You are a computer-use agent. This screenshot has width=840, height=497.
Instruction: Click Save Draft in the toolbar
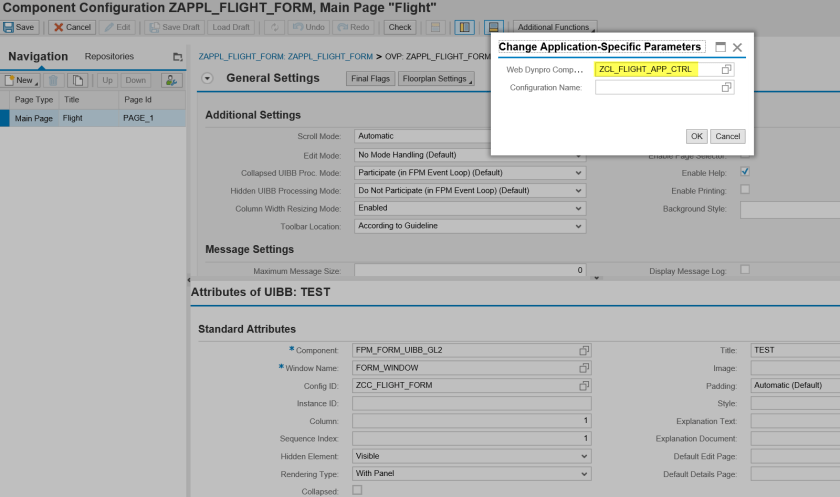coord(175,27)
